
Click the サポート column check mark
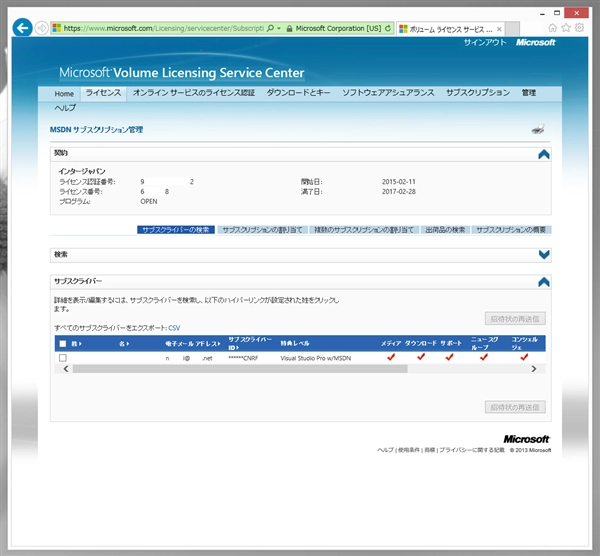450,357
